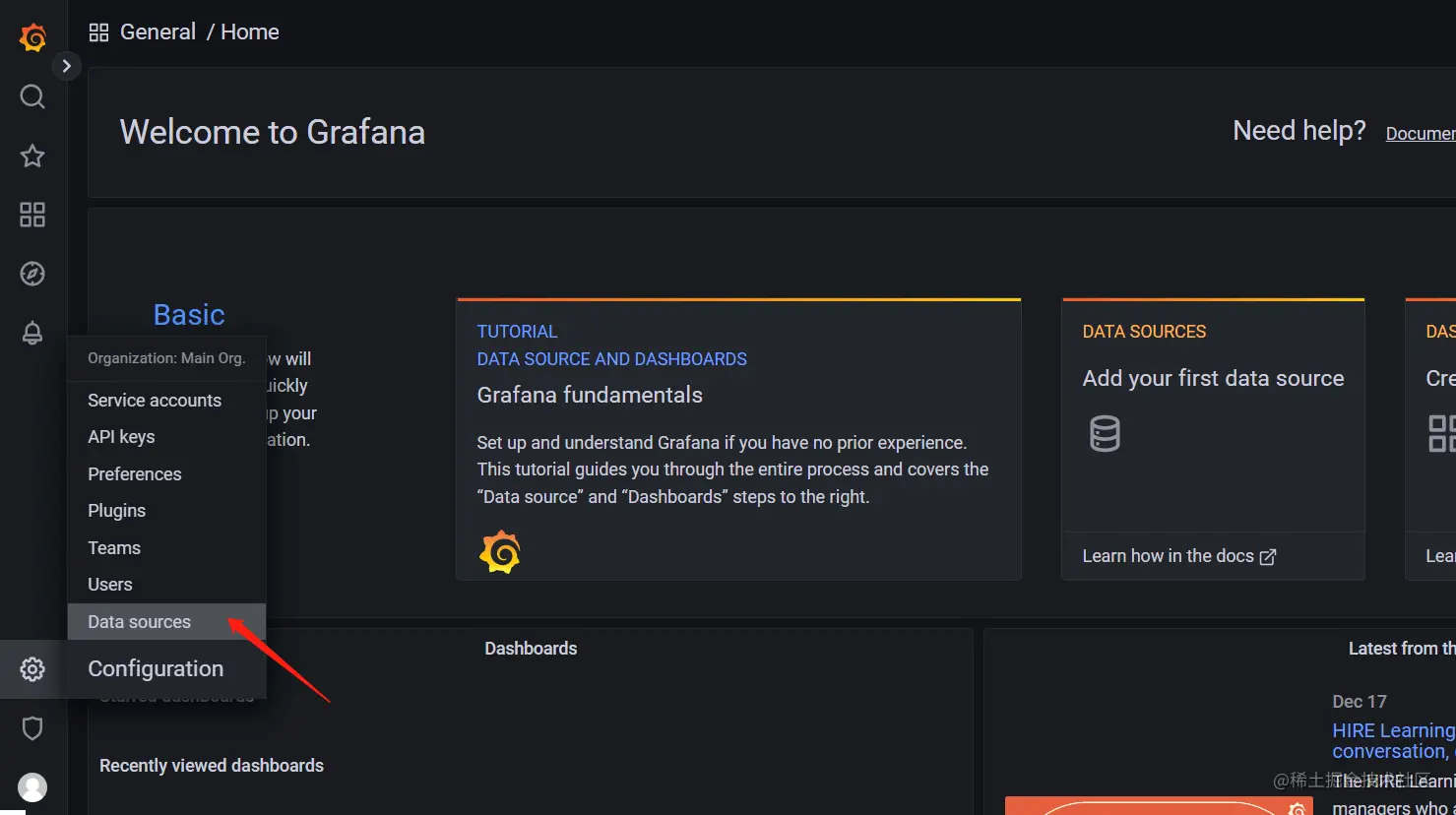Click the TUTORIAL label
The height and width of the screenshot is (815, 1456).
517,332
